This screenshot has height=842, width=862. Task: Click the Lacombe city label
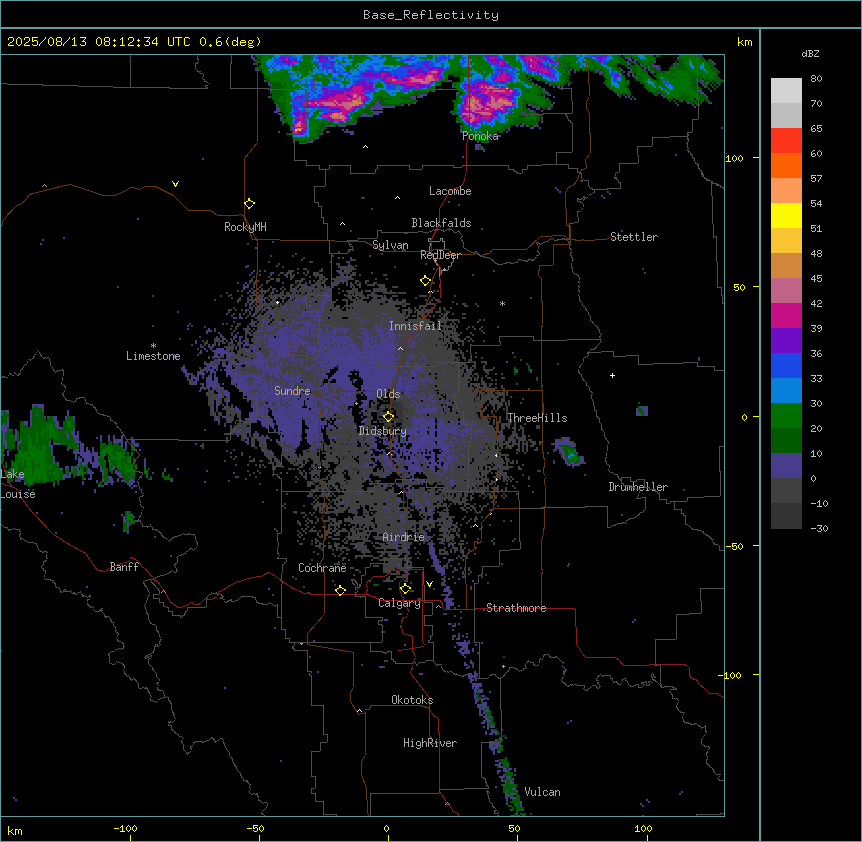pos(450,191)
